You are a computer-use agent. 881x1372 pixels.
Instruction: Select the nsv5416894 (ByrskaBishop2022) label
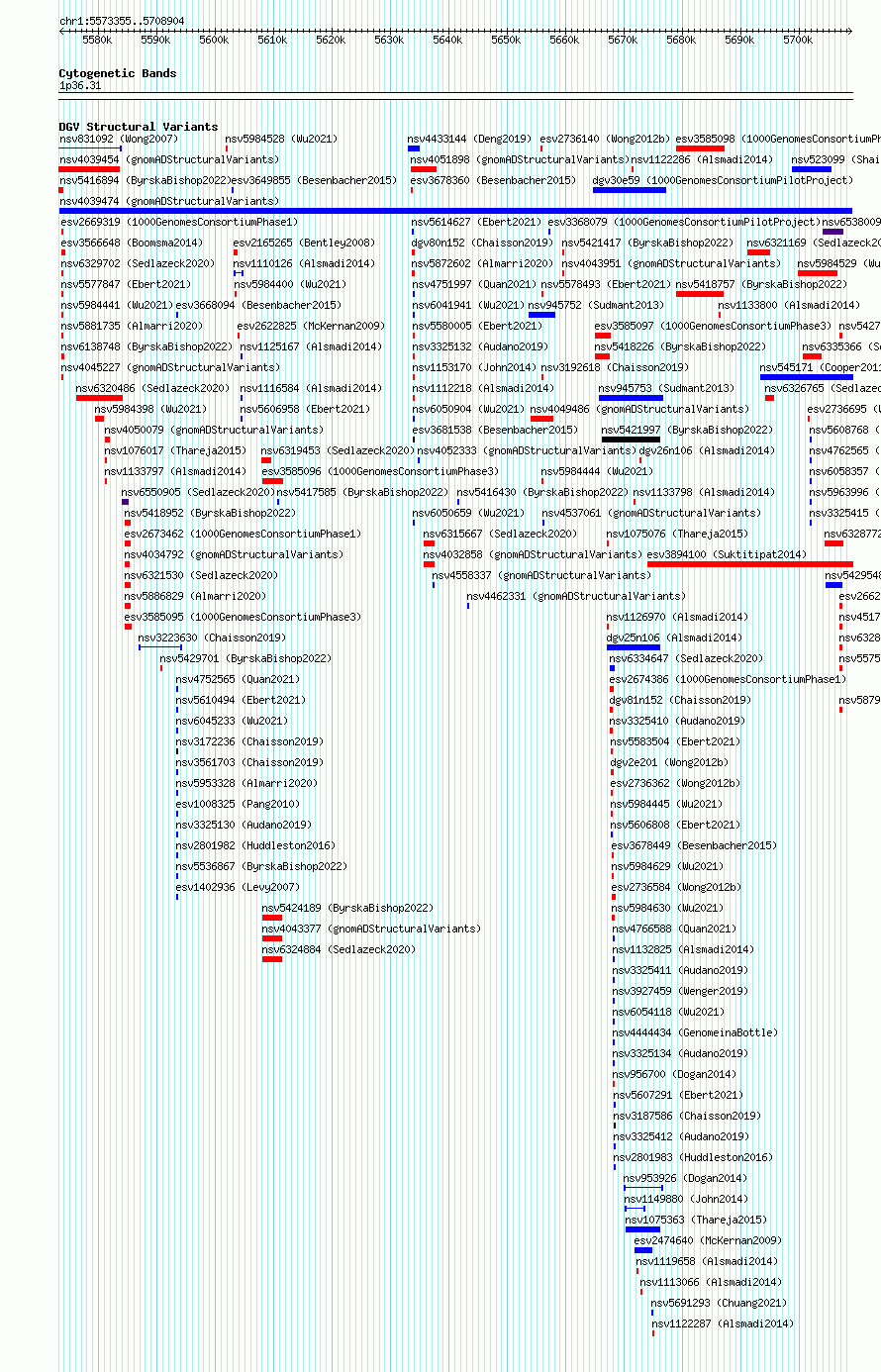click(146, 181)
